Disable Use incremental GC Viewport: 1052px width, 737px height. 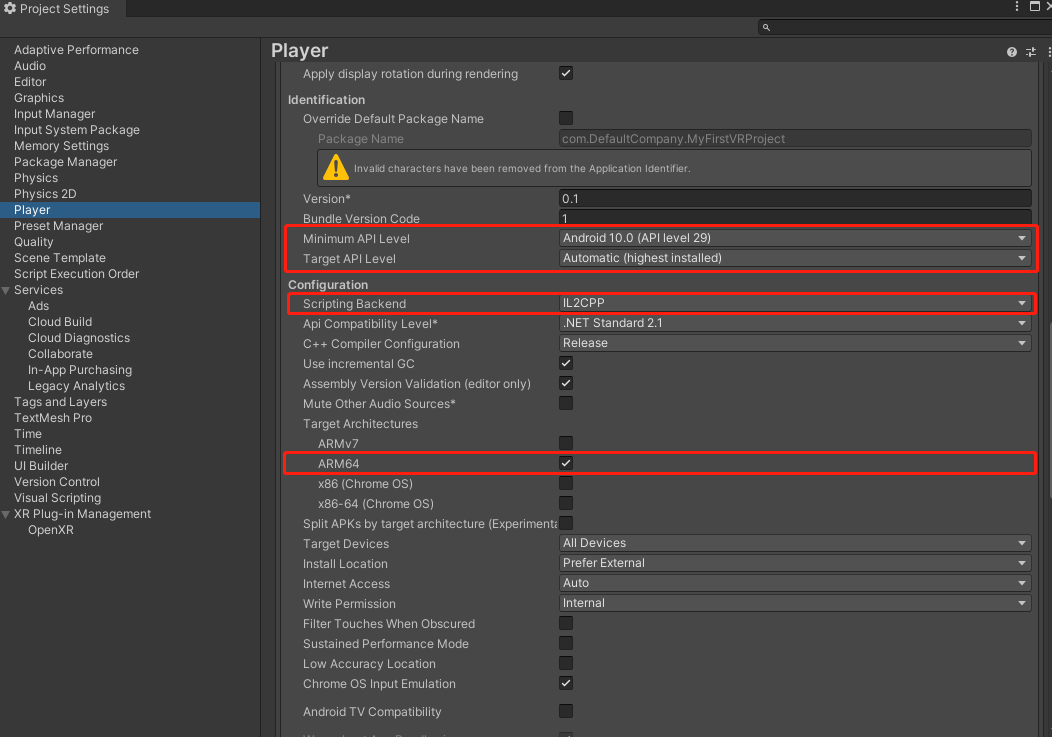point(566,363)
